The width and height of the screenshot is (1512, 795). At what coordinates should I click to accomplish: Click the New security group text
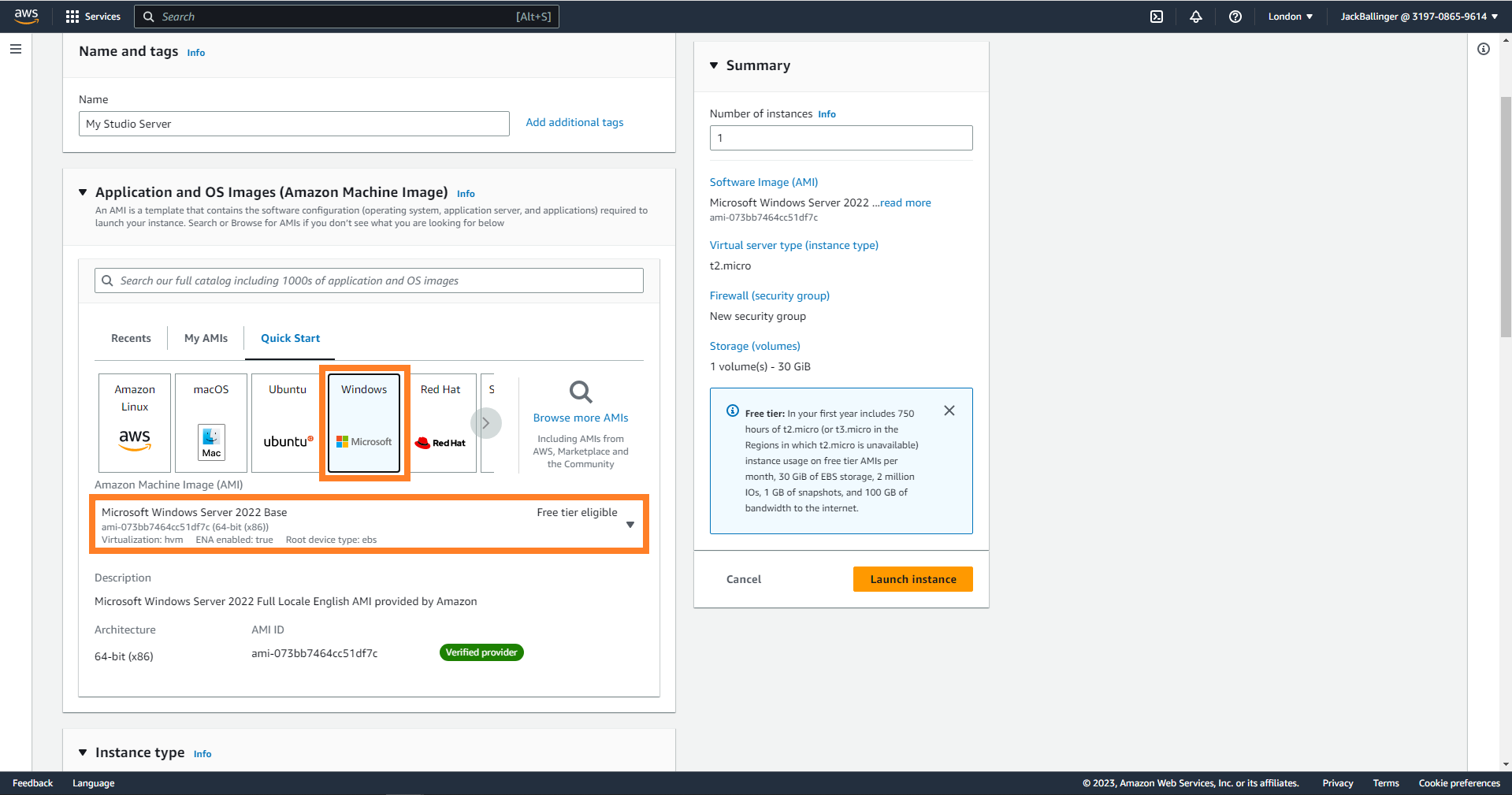pos(758,316)
